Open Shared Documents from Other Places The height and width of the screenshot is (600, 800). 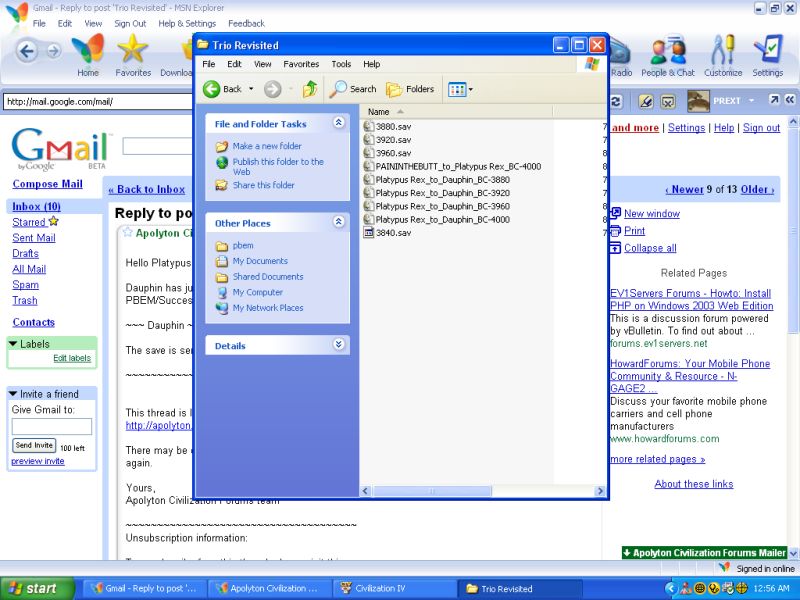coord(268,277)
